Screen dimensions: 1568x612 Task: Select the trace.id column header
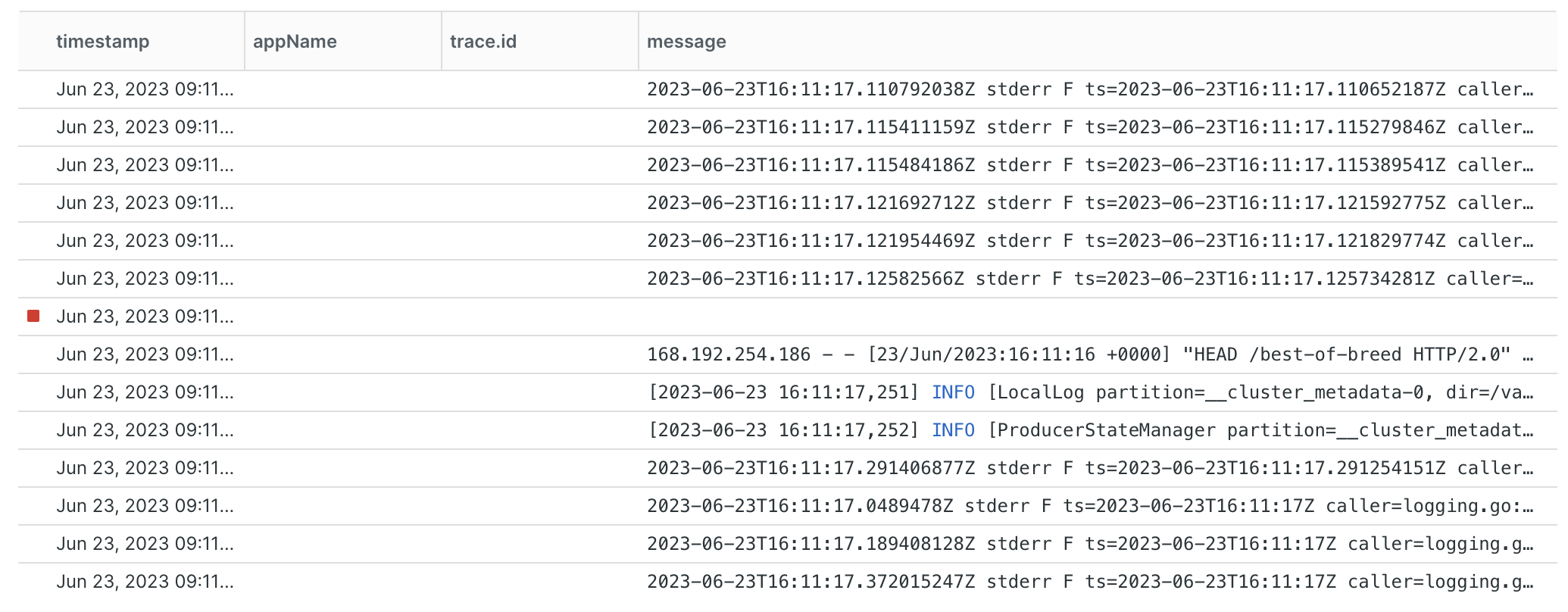[x=483, y=42]
